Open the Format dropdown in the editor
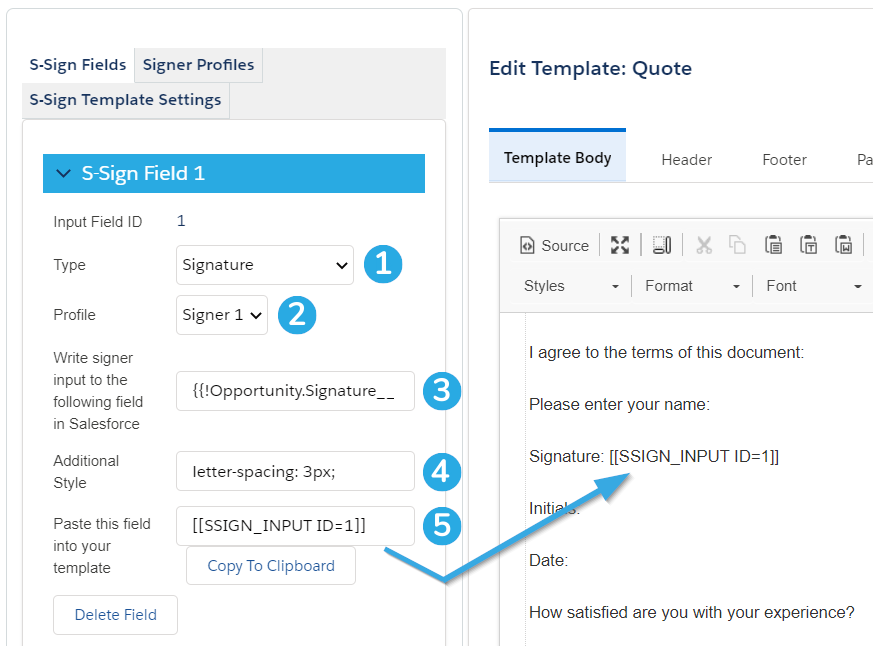873x646 pixels. 692,286
